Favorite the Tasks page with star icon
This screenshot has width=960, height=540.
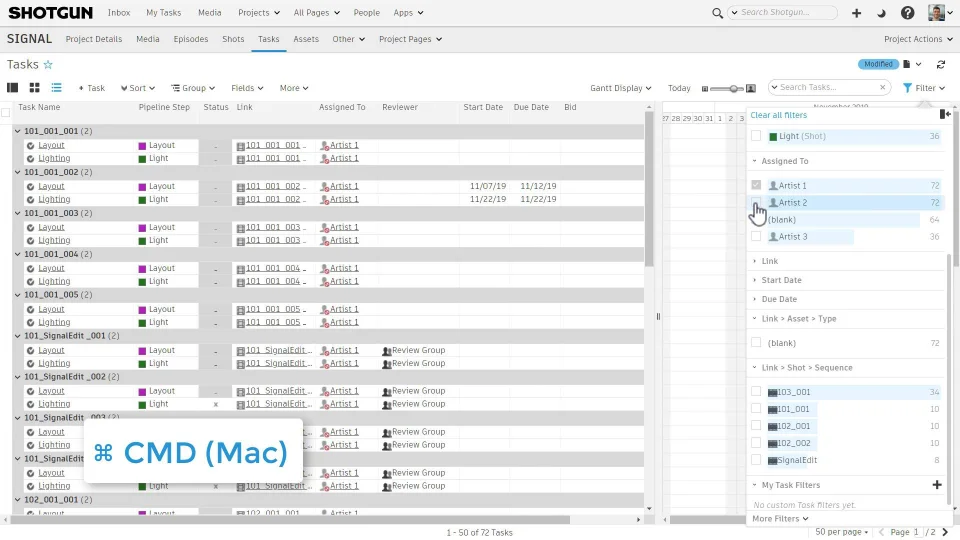click(48, 64)
